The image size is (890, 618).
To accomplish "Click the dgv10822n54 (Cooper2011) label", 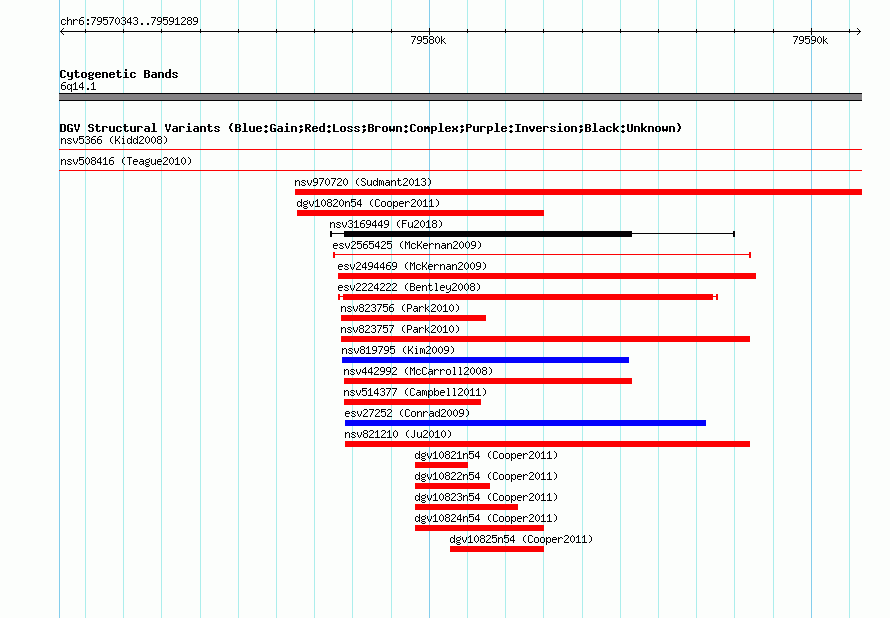I will [x=486, y=476].
